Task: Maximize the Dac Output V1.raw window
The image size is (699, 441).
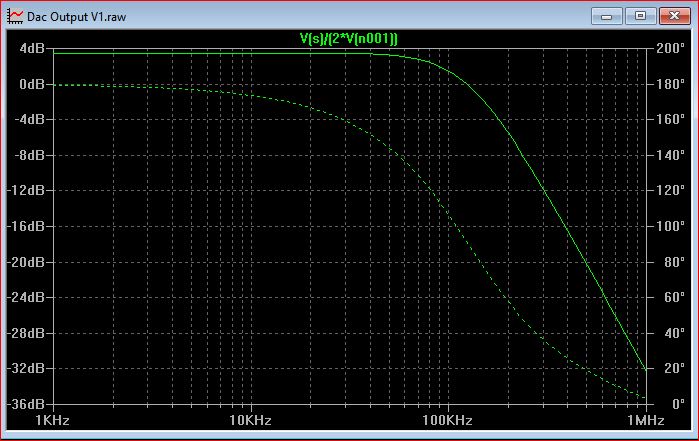Action: [x=640, y=16]
